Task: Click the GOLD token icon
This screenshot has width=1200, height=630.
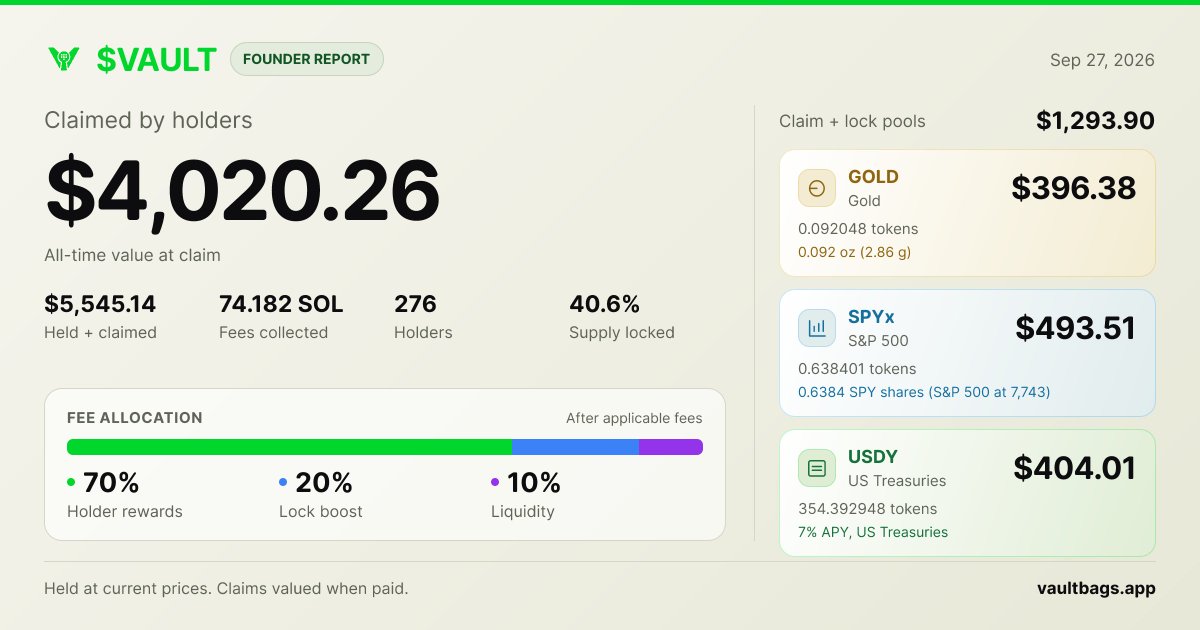Action: (817, 188)
